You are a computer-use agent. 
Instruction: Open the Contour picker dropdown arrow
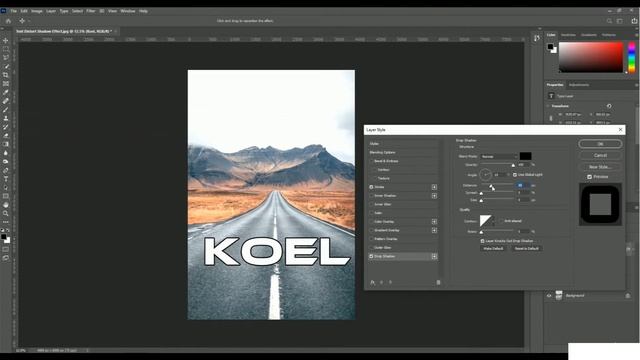click(x=493, y=221)
